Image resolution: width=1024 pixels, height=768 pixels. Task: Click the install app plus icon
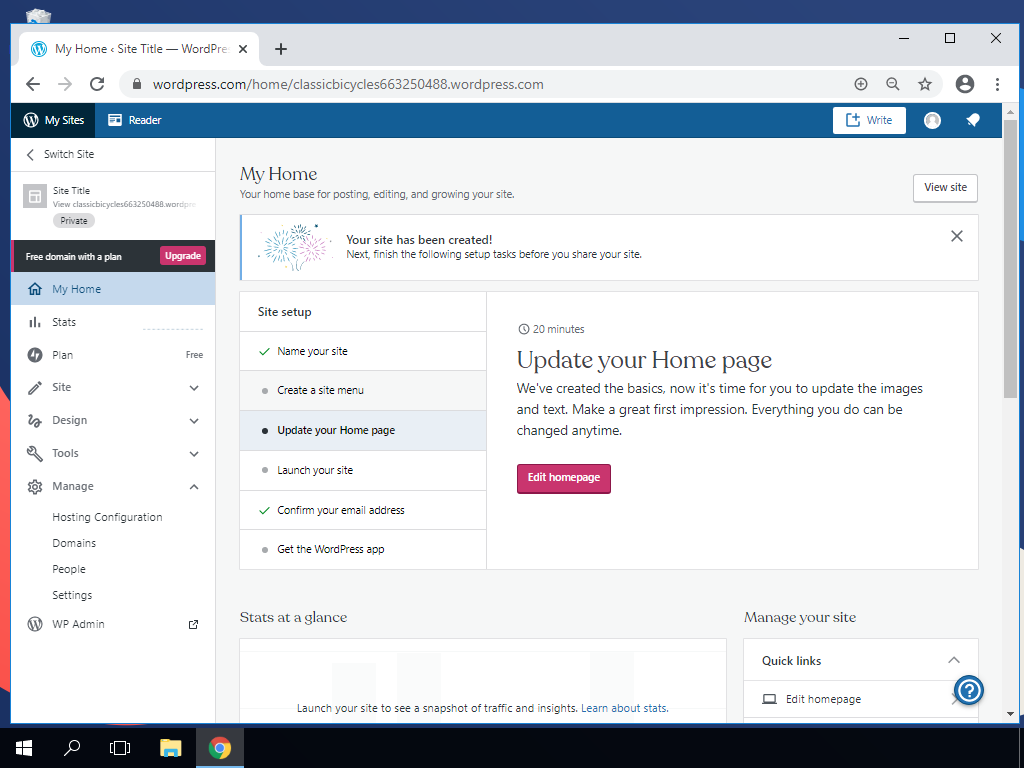(861, 84)
